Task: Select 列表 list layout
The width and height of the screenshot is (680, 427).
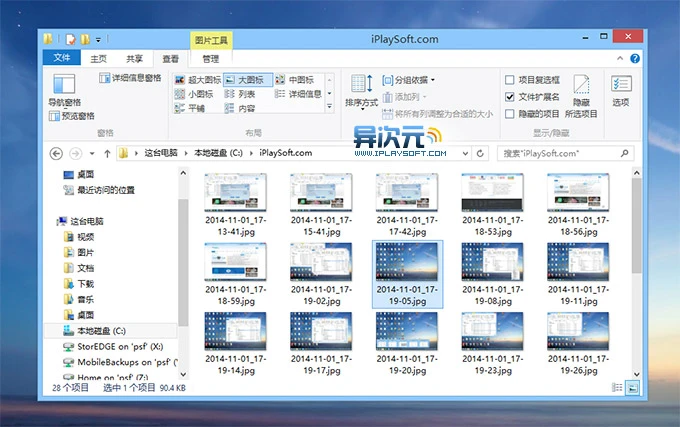Action: click(x=240, y=94)
